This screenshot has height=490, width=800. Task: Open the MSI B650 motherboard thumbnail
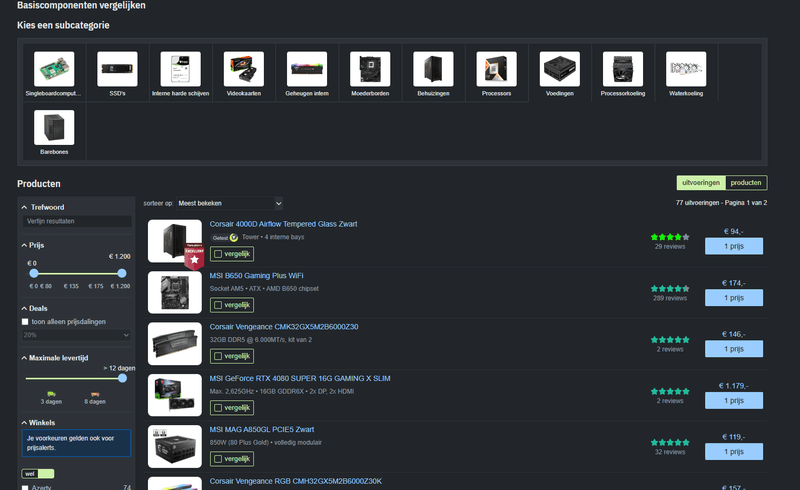point(174,292)
